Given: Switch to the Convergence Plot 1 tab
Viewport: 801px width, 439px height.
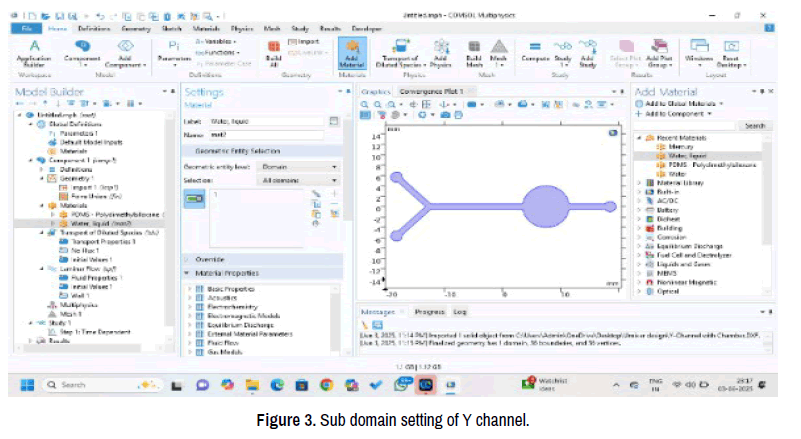Looking at the screenshot, I should (432, 92).
